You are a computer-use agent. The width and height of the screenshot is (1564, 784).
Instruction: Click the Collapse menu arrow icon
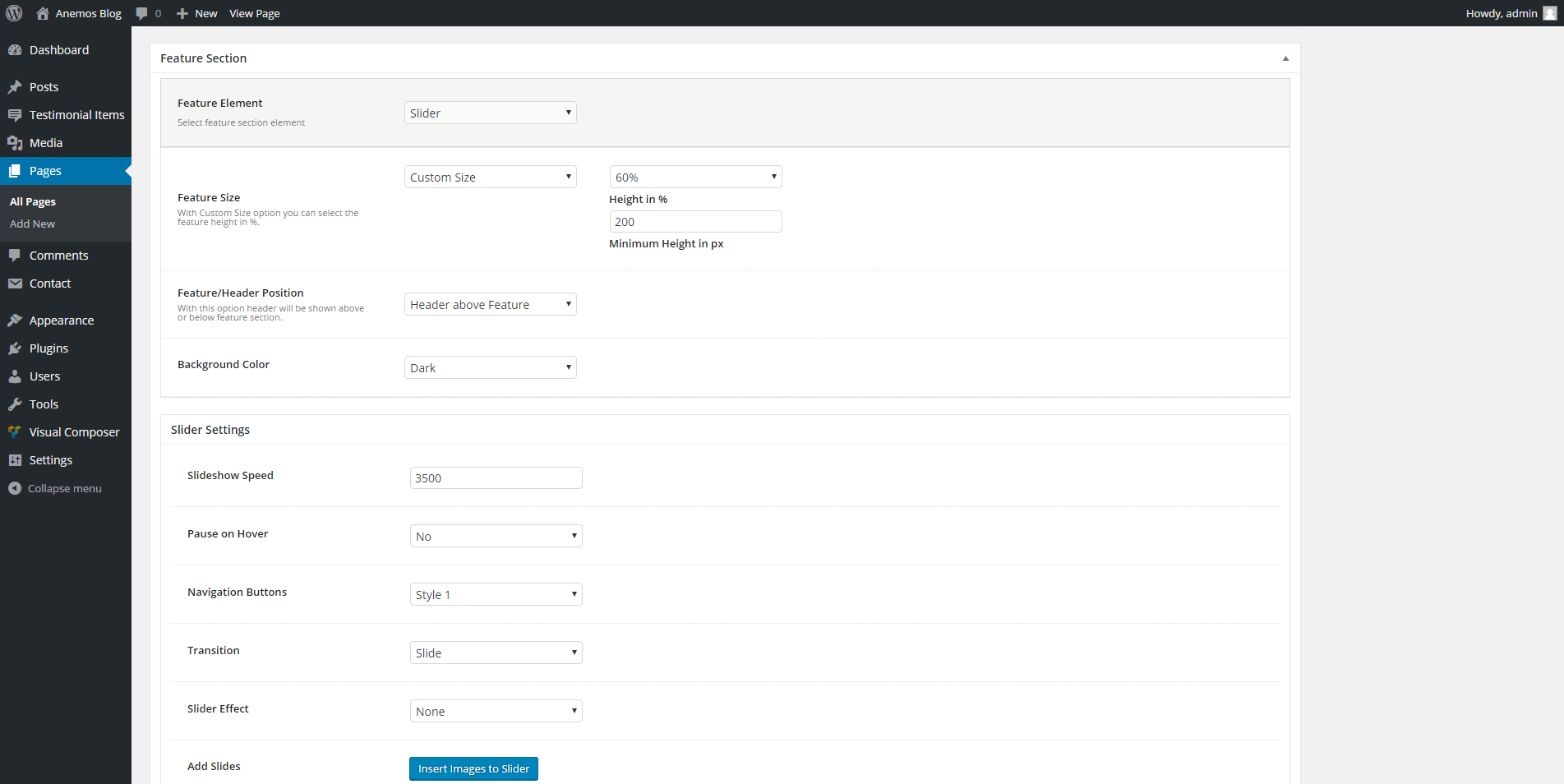tap(15, 488)
